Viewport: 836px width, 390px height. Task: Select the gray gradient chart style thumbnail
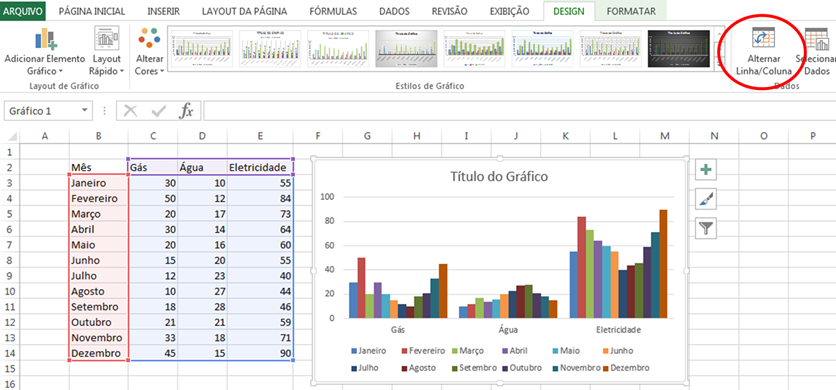coord(406,48)
